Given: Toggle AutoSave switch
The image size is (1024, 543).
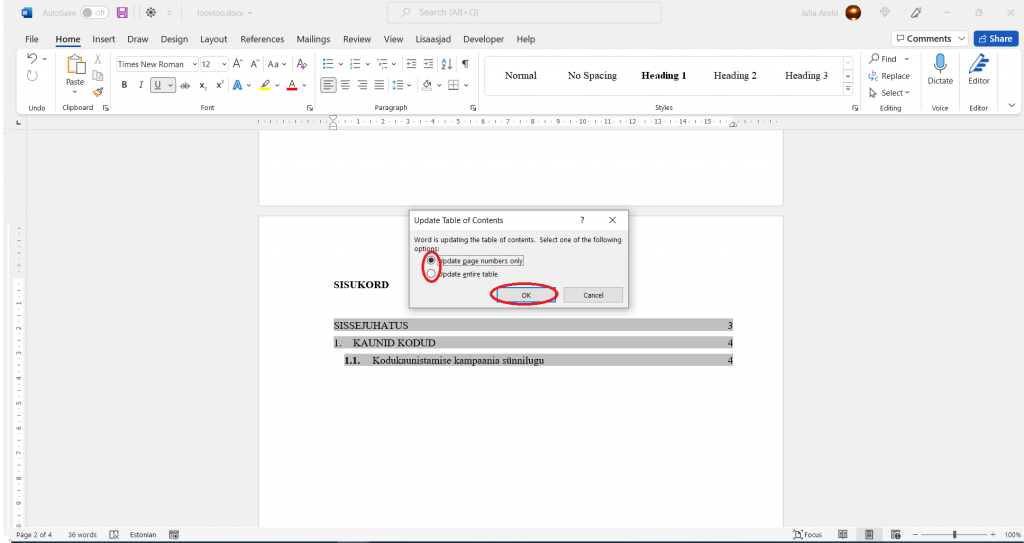Looking at the screenshot, I should point(95,12).
